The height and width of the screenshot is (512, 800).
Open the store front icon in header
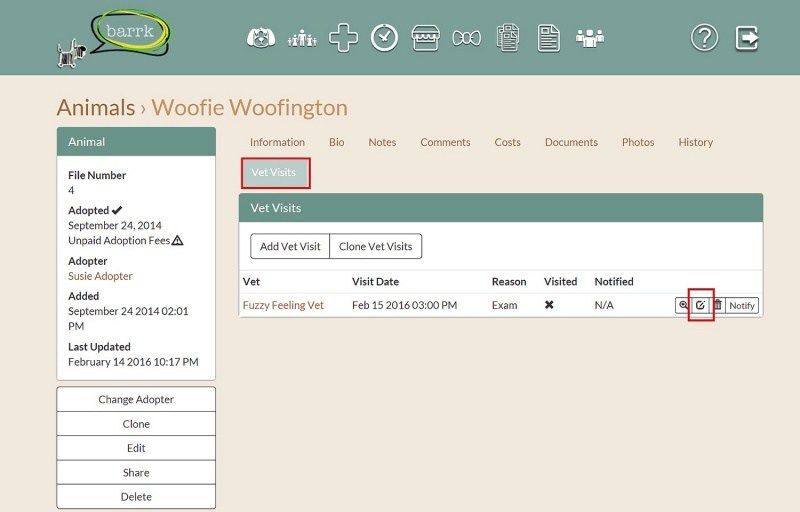click(426, 38)
